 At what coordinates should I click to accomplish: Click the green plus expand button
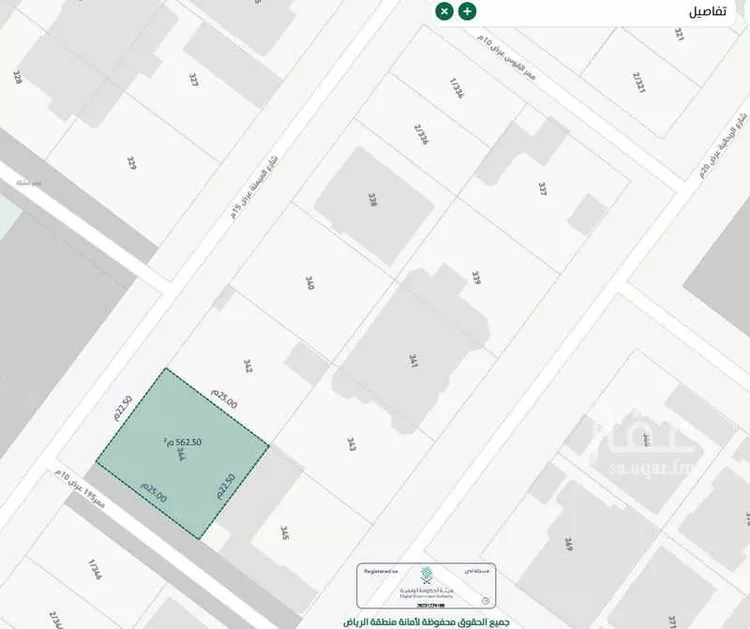click(x=466, y=11)
